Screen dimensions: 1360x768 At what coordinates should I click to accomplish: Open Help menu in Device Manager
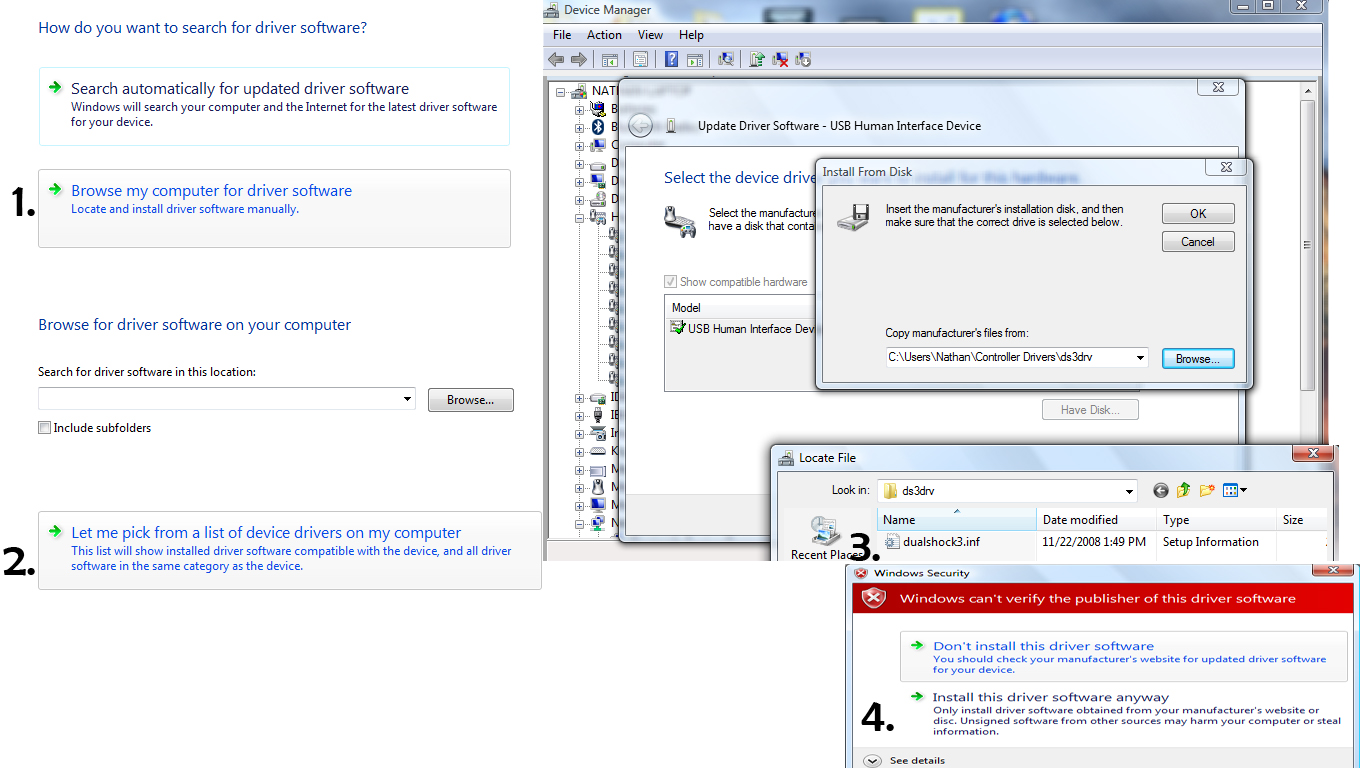click(x=691, y=35)
